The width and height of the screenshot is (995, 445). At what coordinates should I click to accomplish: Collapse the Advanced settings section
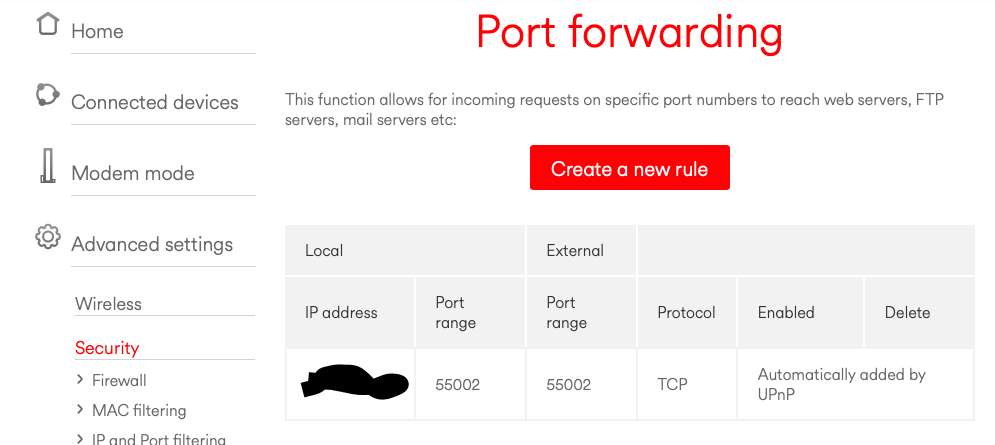coord(152,244)
